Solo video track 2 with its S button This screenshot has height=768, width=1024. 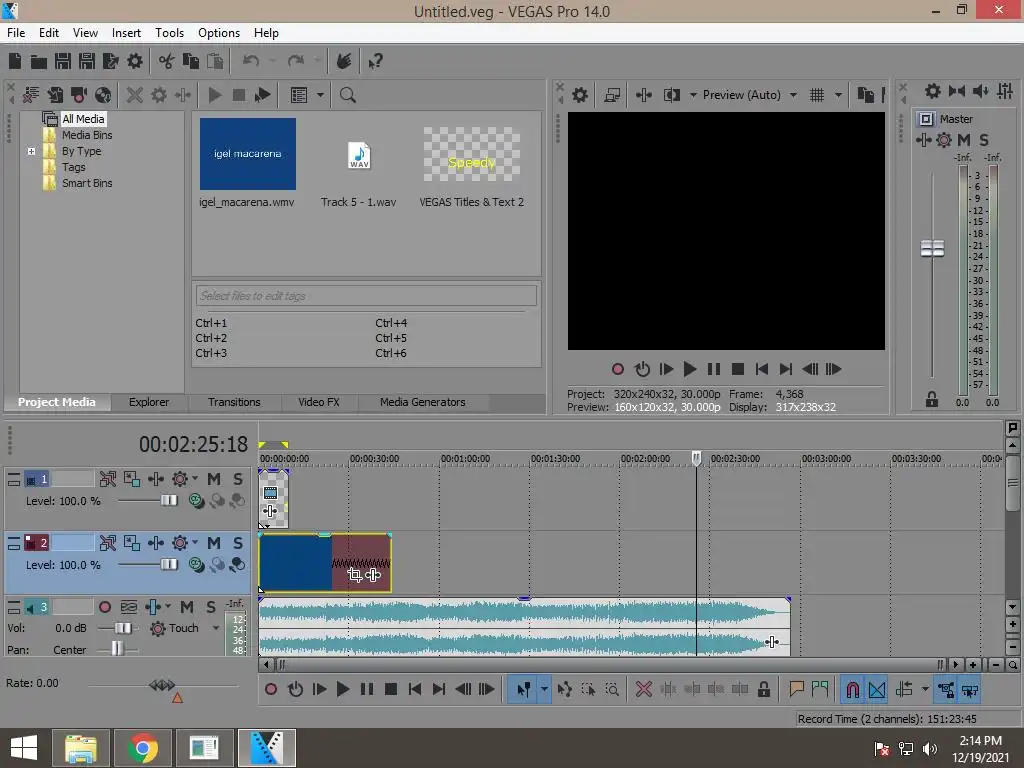click(238, 543)
